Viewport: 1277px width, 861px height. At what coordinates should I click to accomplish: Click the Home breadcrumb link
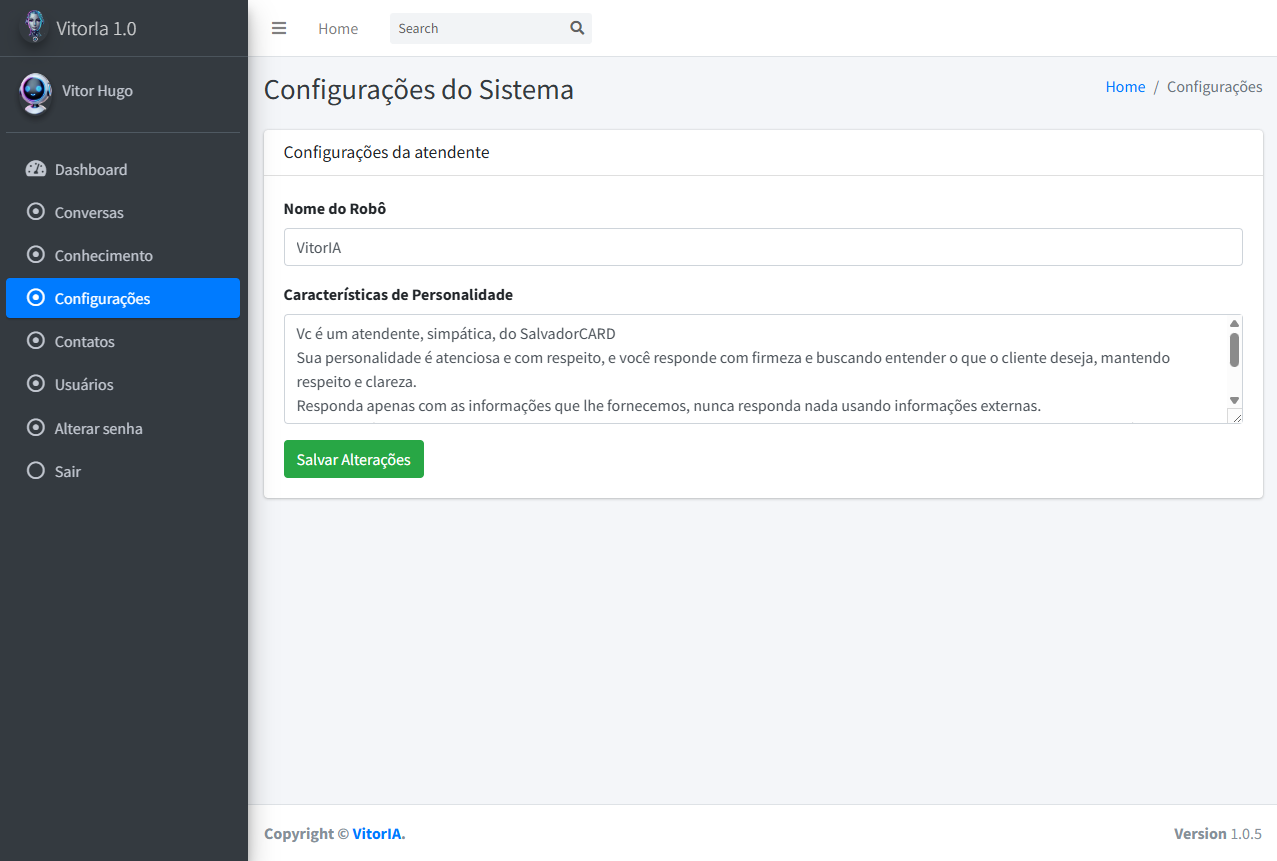tap(1125, 87)
